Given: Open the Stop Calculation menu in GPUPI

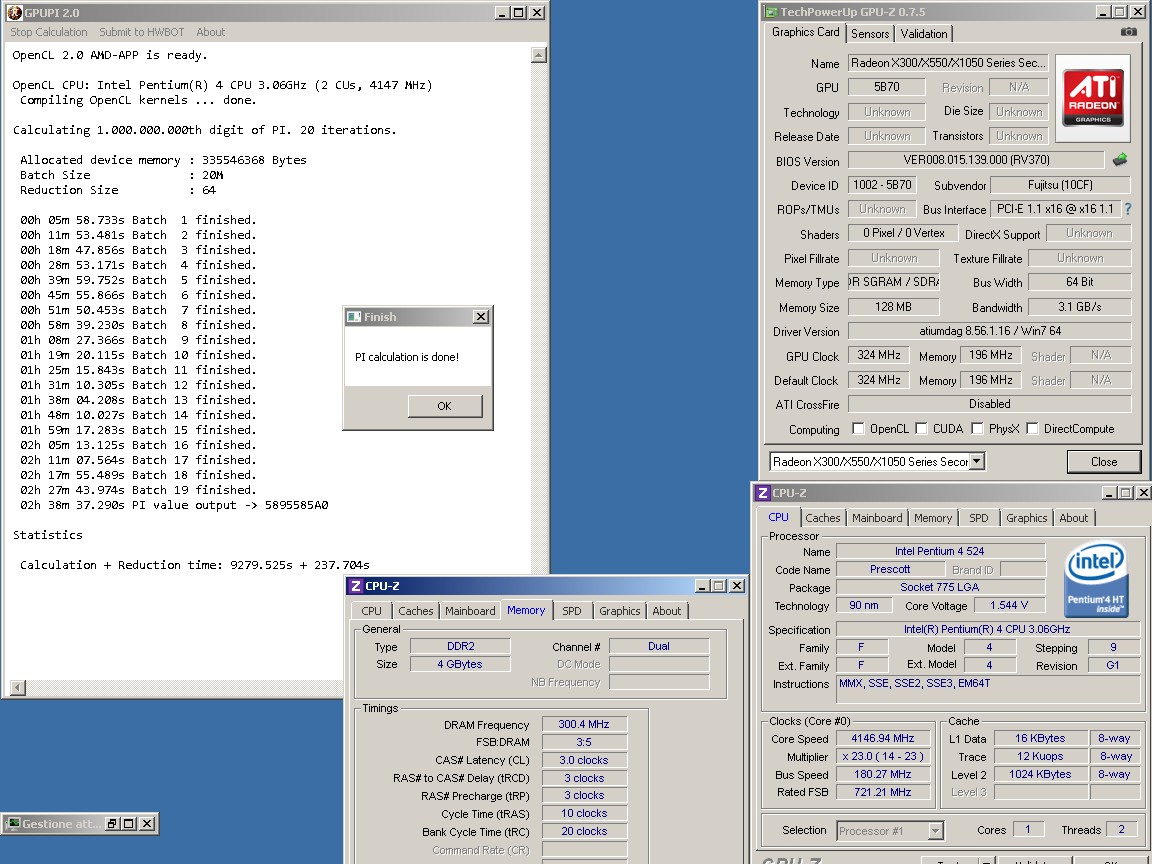Looking at the screenshot, I should (x=48, y=32).
